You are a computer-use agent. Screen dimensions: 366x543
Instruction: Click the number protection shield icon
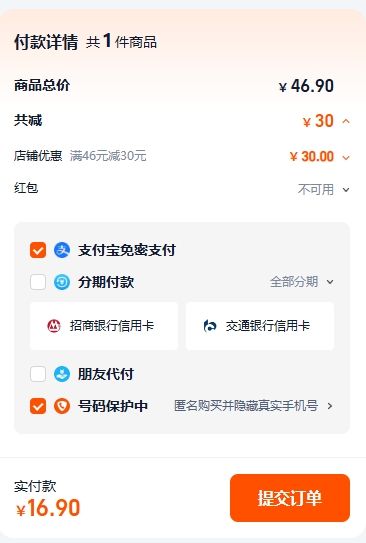(x=62, y=406)
